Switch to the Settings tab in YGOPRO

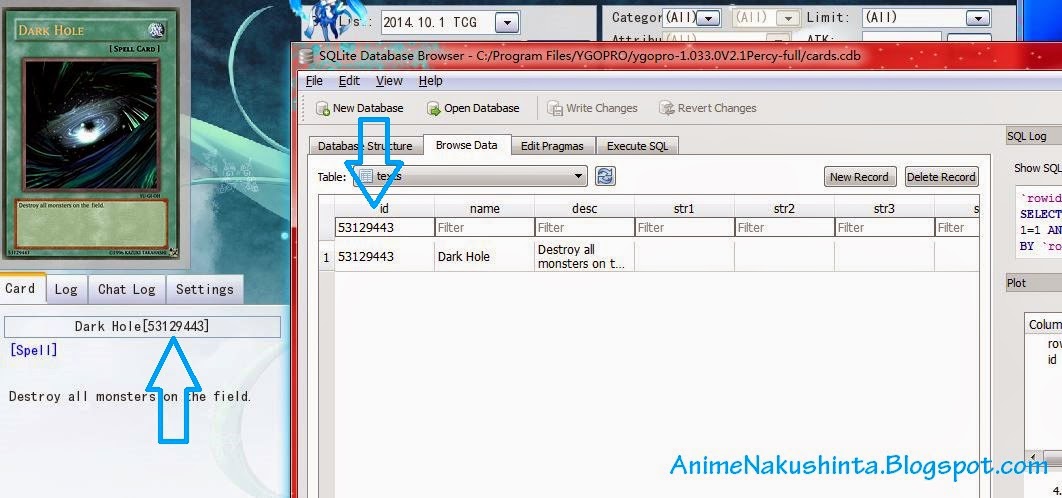click(x=205, y=289)
